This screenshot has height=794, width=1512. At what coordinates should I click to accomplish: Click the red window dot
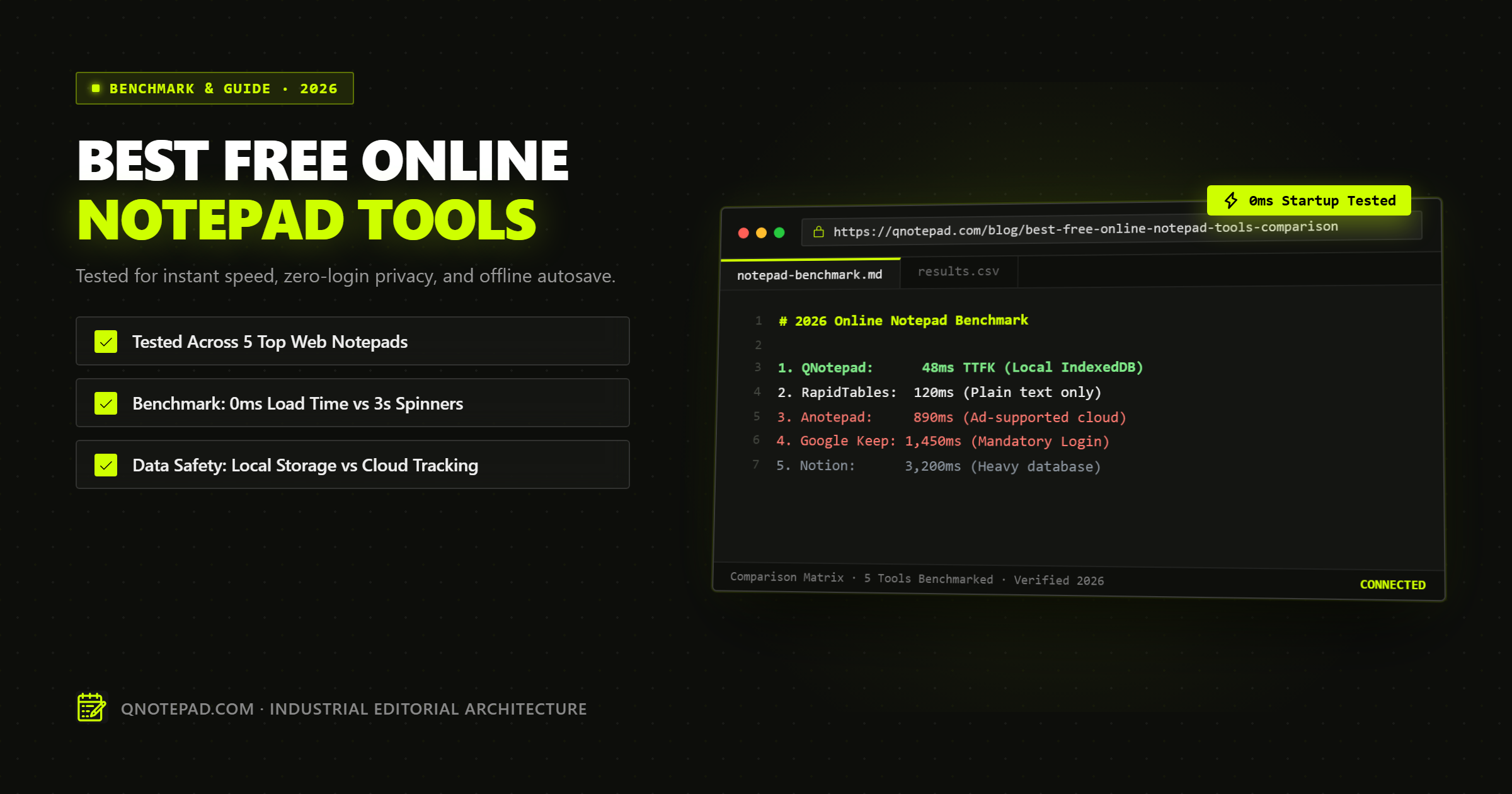point(743,233)
